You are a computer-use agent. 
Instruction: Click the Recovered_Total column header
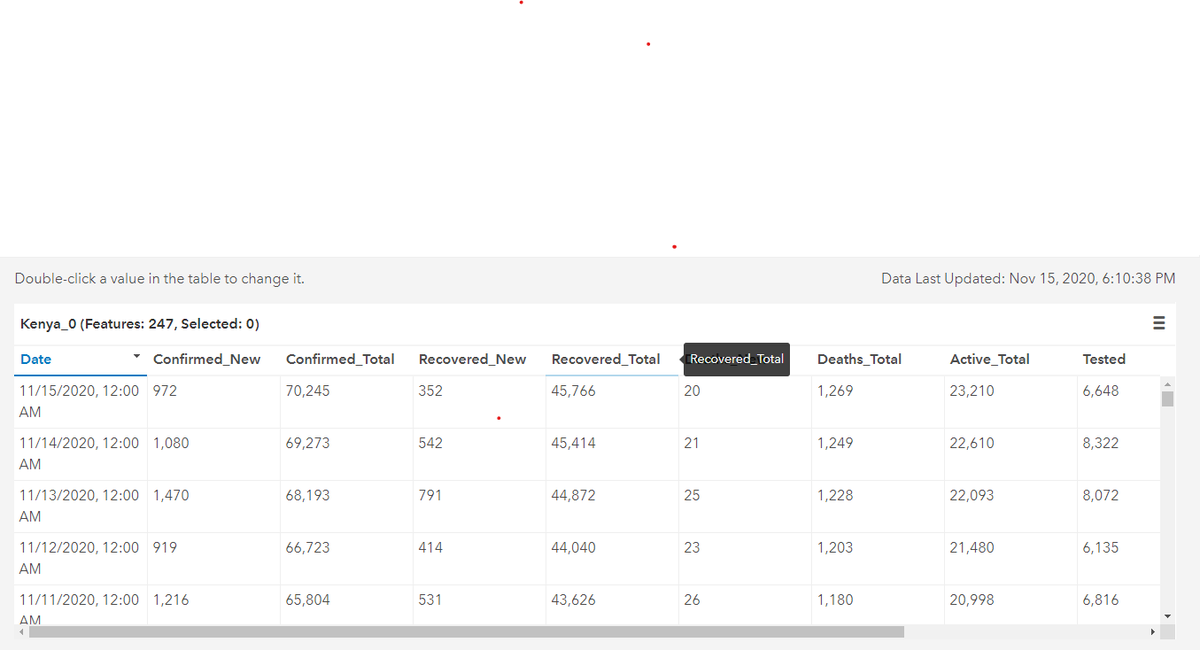606,359
